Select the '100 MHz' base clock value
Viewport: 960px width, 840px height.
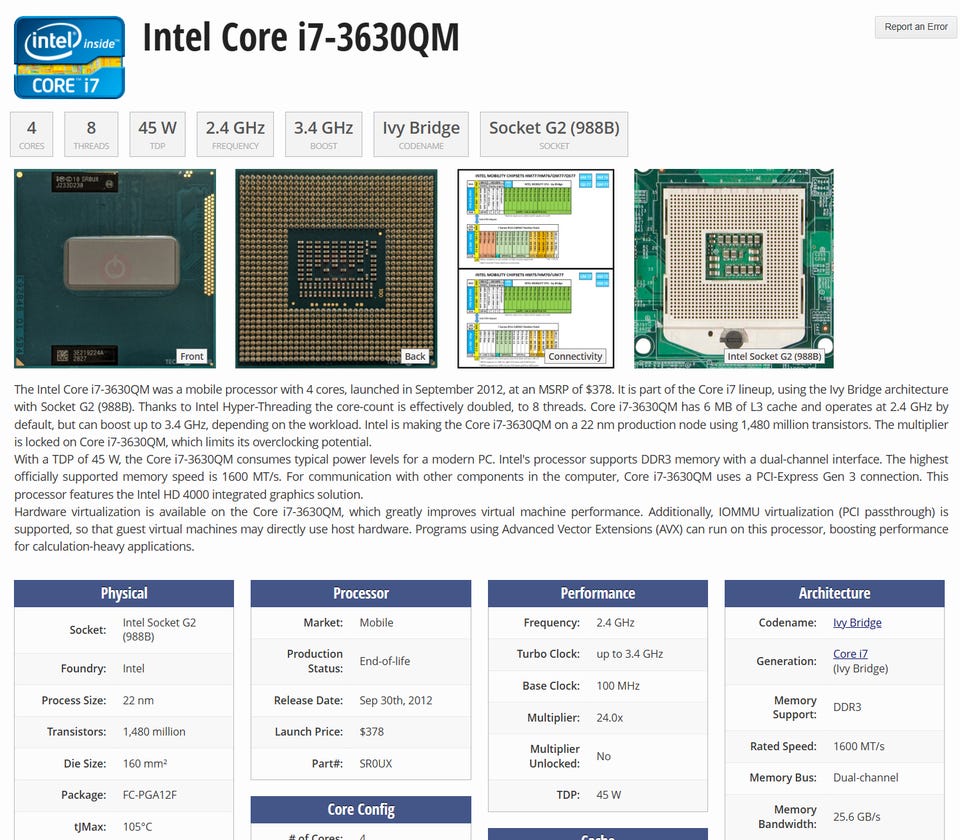point(618,686)
